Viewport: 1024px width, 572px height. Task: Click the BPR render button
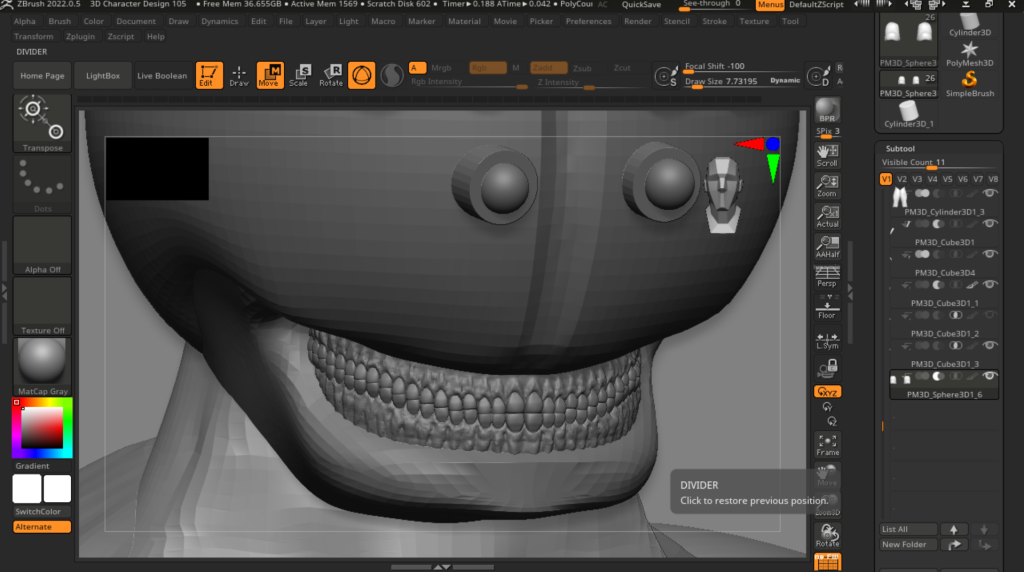827,109
